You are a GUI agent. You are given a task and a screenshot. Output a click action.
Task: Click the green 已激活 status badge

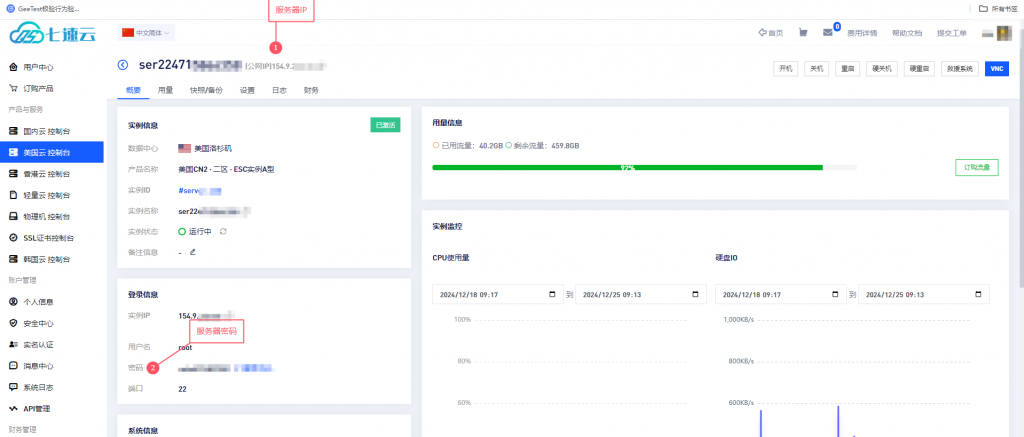[385, 125]
